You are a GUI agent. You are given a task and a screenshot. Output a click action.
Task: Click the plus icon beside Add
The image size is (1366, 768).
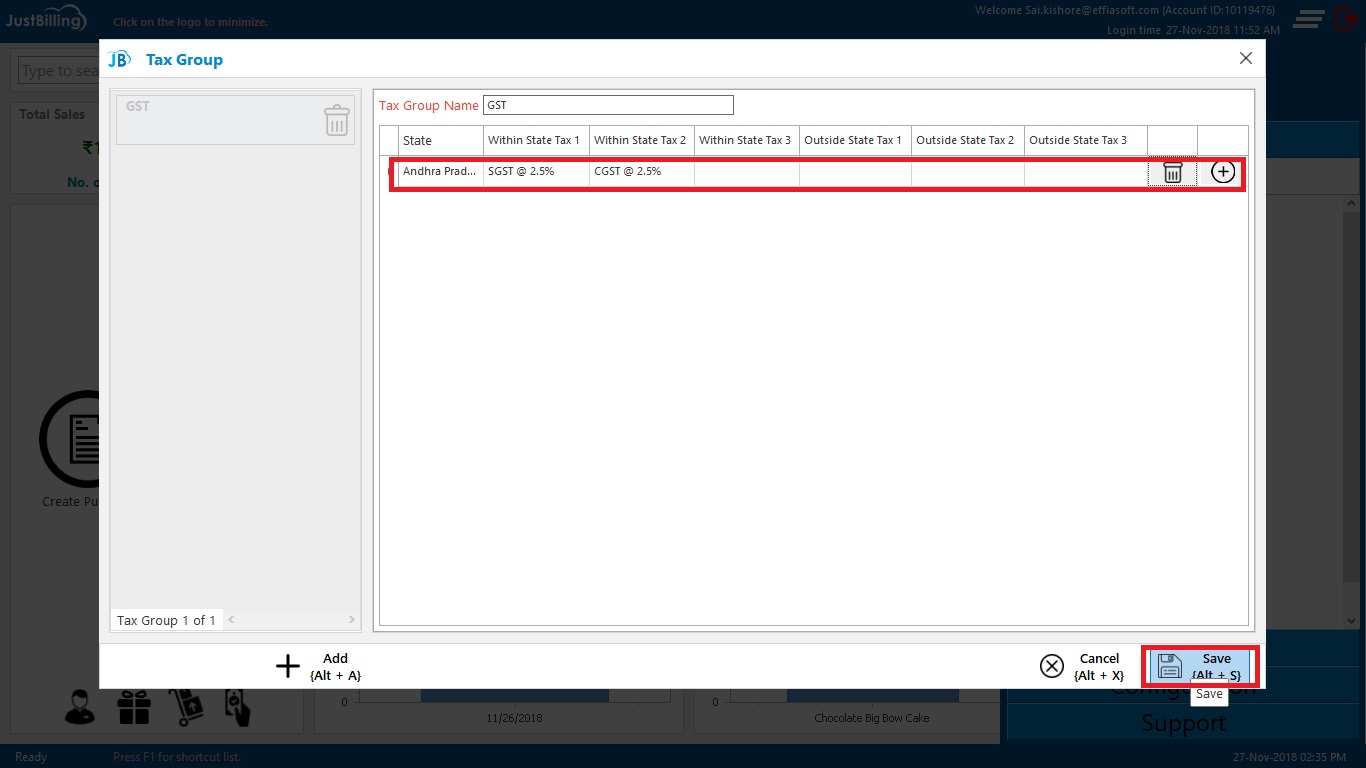(x=288, y=667)
